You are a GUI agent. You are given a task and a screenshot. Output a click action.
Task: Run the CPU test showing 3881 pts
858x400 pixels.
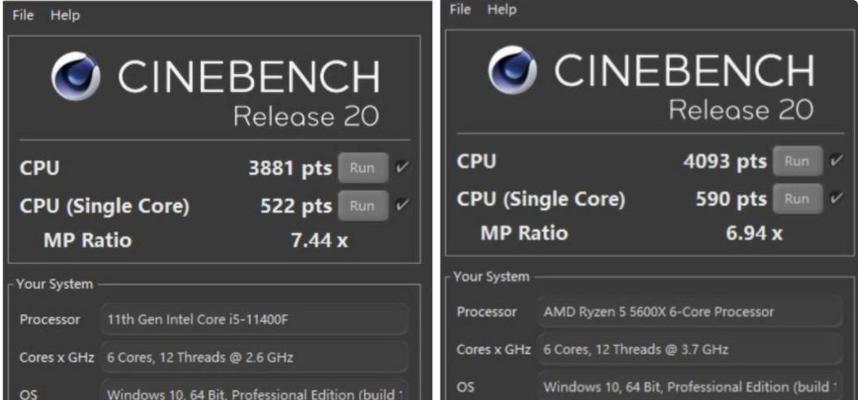click(363, 167)
